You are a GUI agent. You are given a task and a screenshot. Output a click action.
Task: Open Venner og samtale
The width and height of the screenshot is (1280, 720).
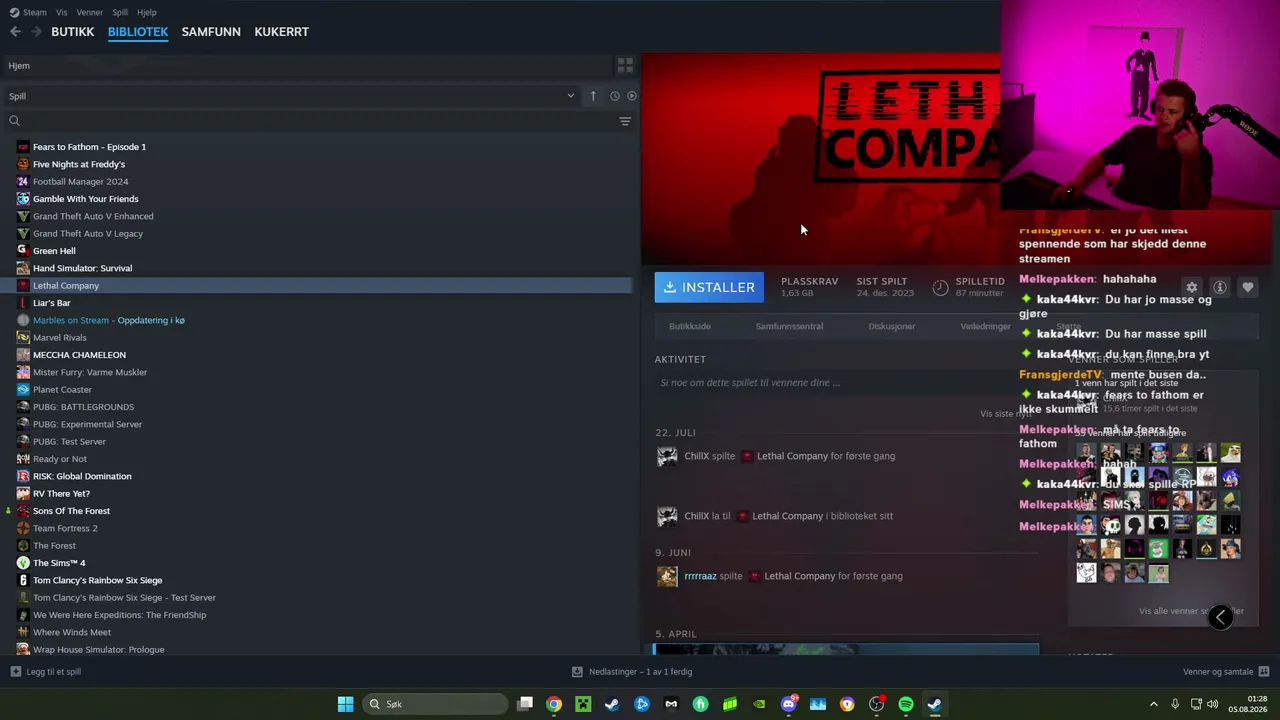[1218, 672]
